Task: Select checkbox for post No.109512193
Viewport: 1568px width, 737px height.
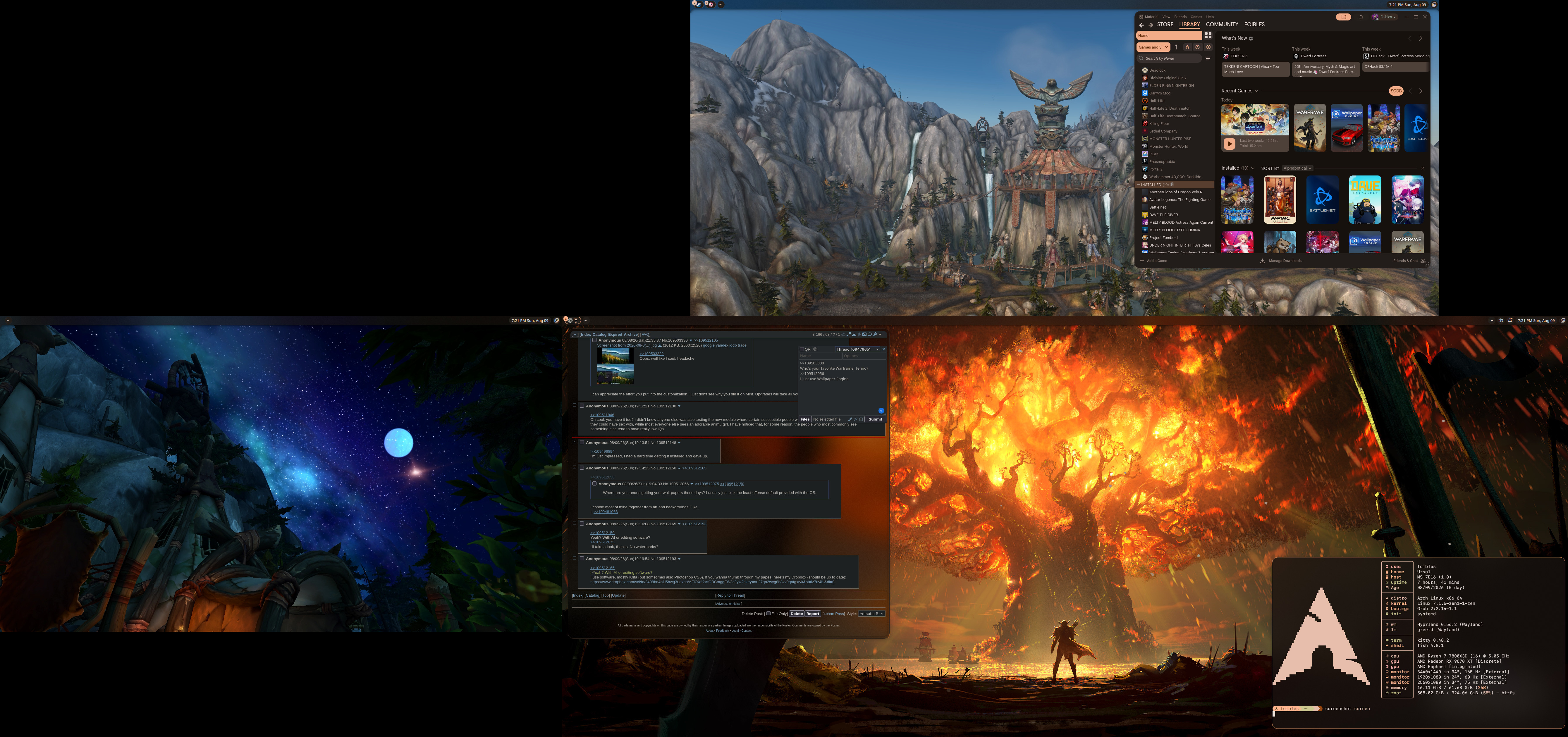Action: [x=581, y=559]
